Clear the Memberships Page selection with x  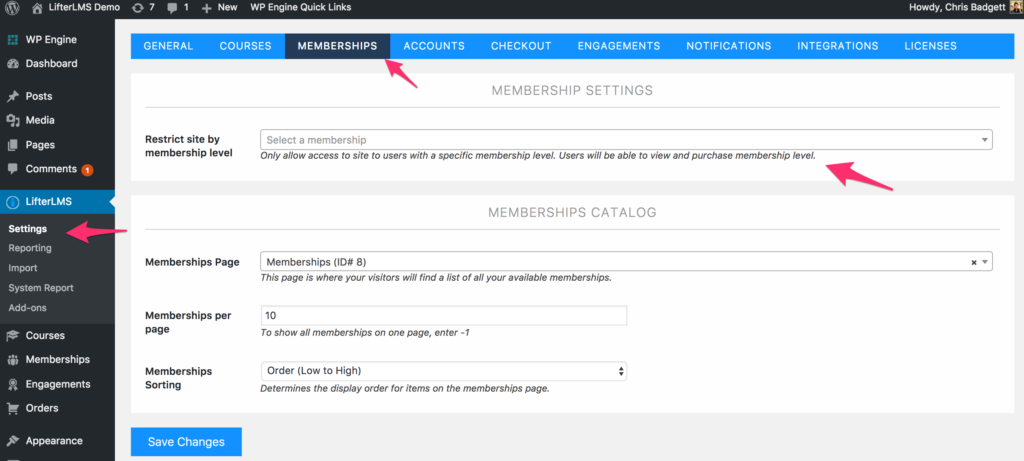pos(974,262)
